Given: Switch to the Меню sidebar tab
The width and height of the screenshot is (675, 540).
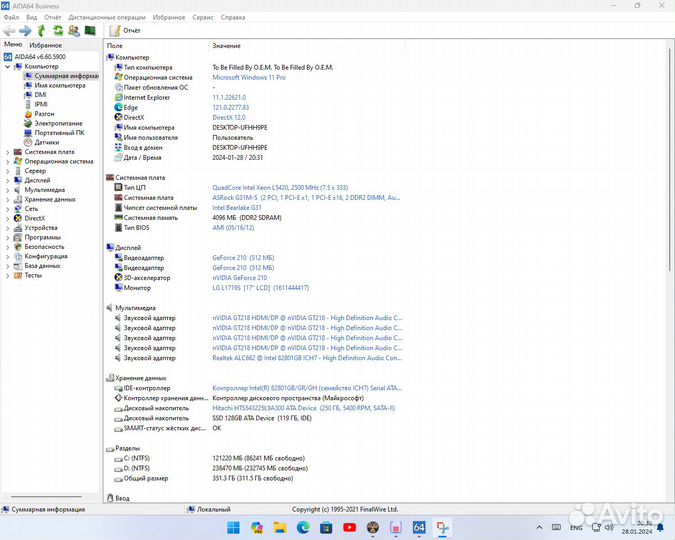Looking at the screenshot, I should point(13,44).
